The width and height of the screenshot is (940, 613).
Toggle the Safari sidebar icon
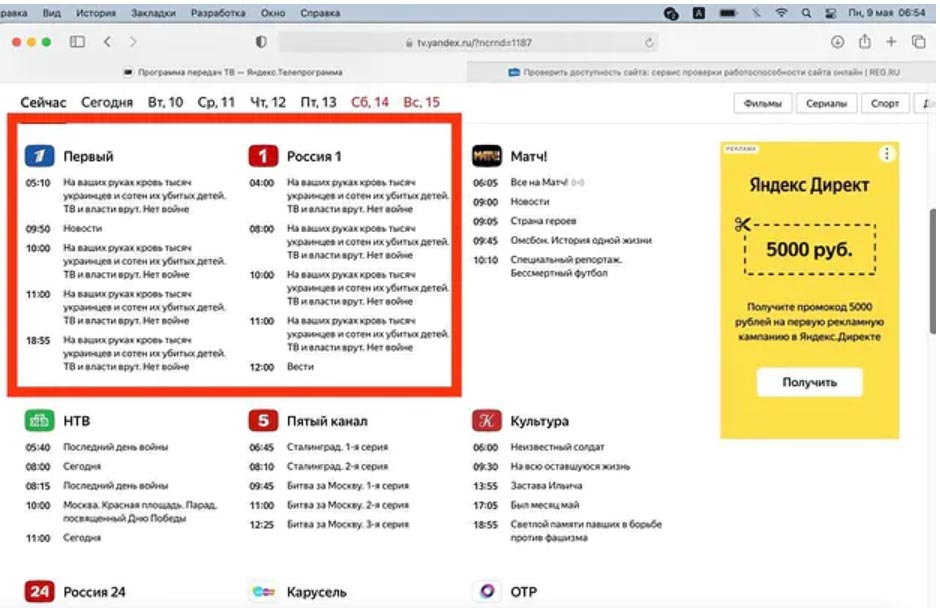point(77,41)
